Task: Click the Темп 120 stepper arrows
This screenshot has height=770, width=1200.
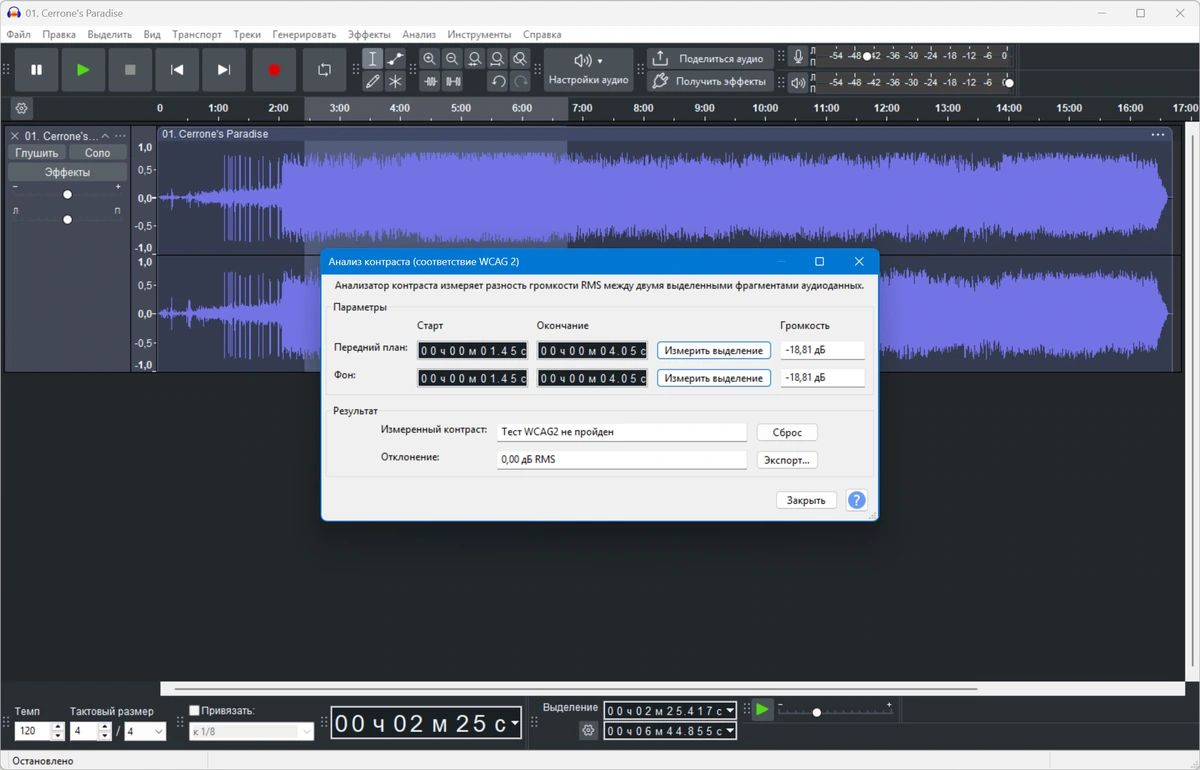Action: click(57, 732)
